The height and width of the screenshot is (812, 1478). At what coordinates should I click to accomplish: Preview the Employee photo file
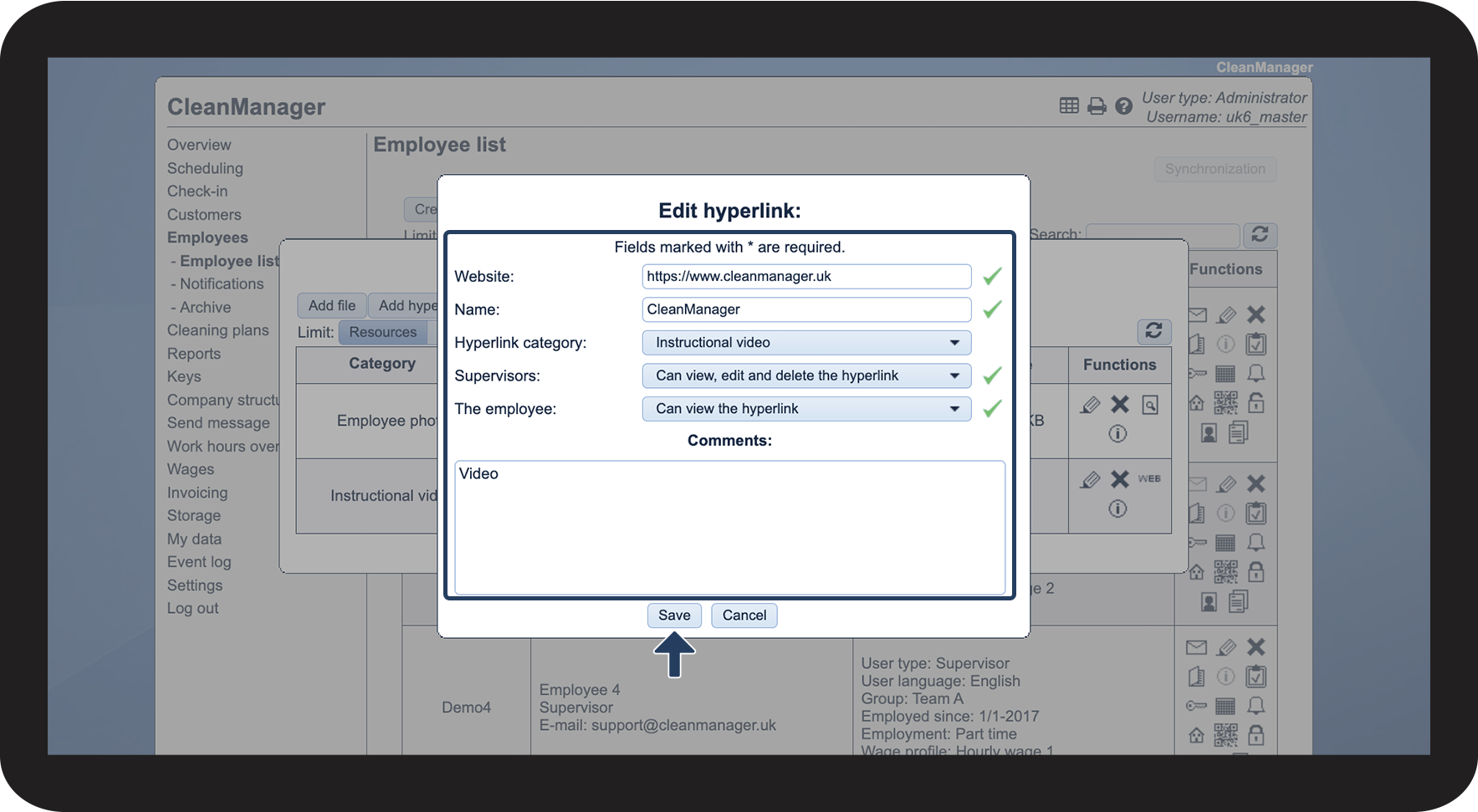[1151, 405]
